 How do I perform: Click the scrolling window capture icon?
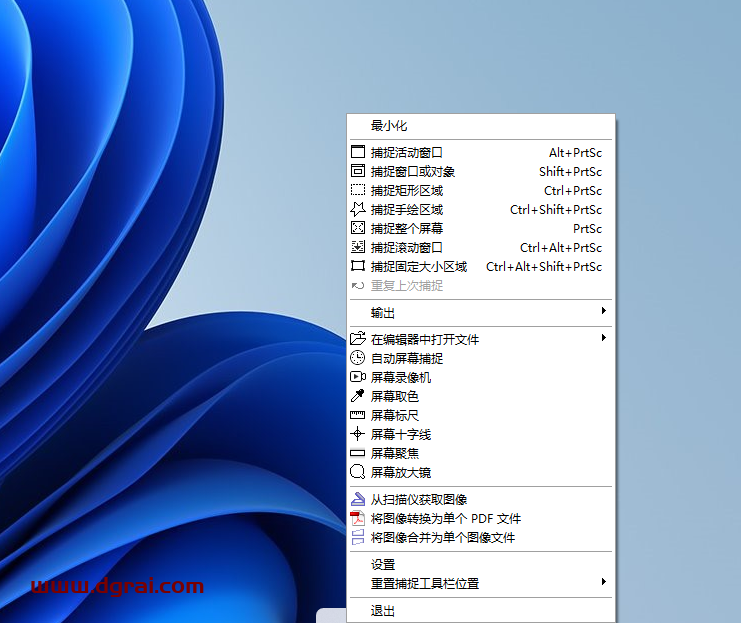click(x=358, y=247)
